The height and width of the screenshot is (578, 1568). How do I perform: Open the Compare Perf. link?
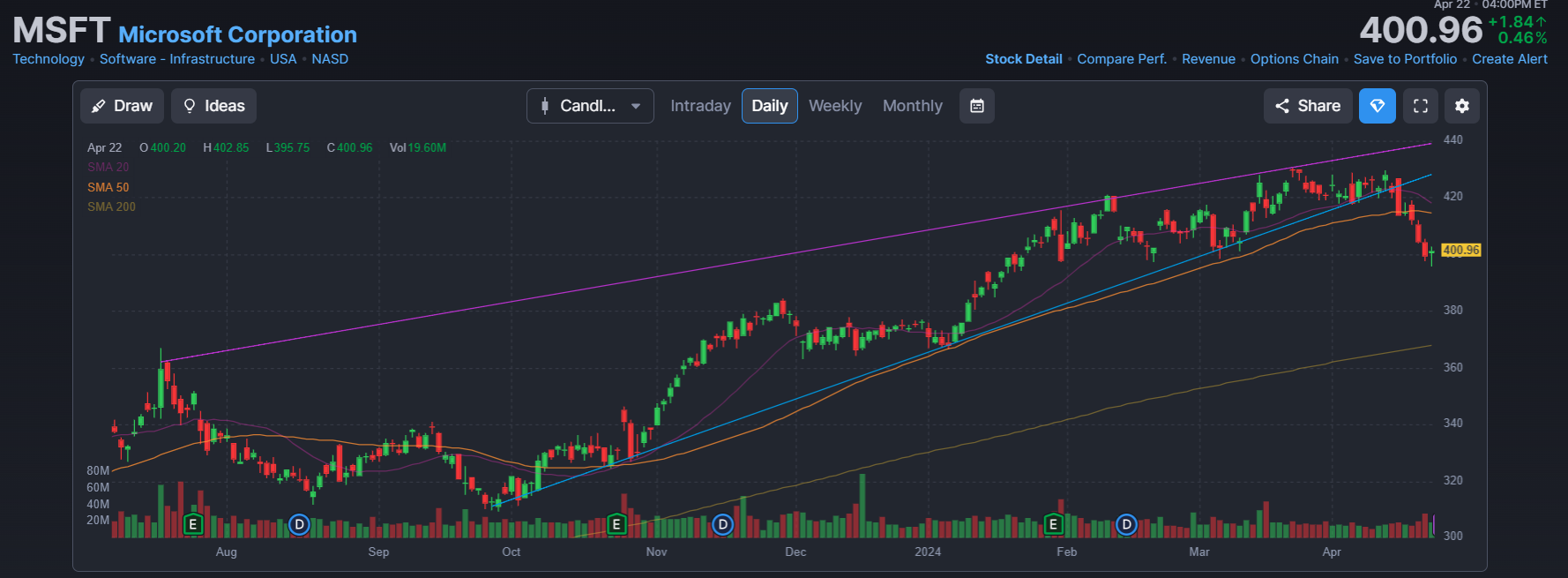click(1122, 59)
